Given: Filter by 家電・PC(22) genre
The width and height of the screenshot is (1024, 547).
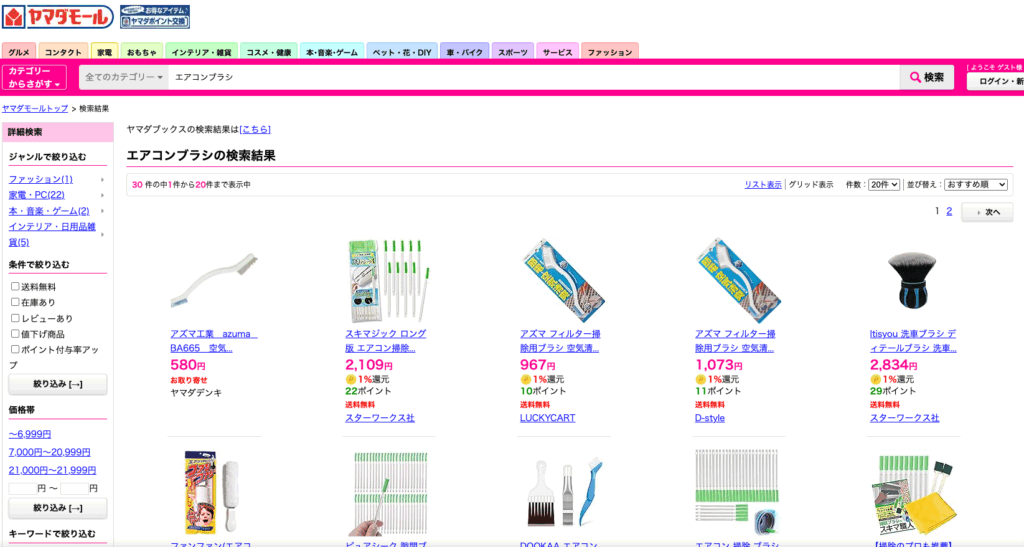Looking at the screenshot, I should click(x=37, y=195).
